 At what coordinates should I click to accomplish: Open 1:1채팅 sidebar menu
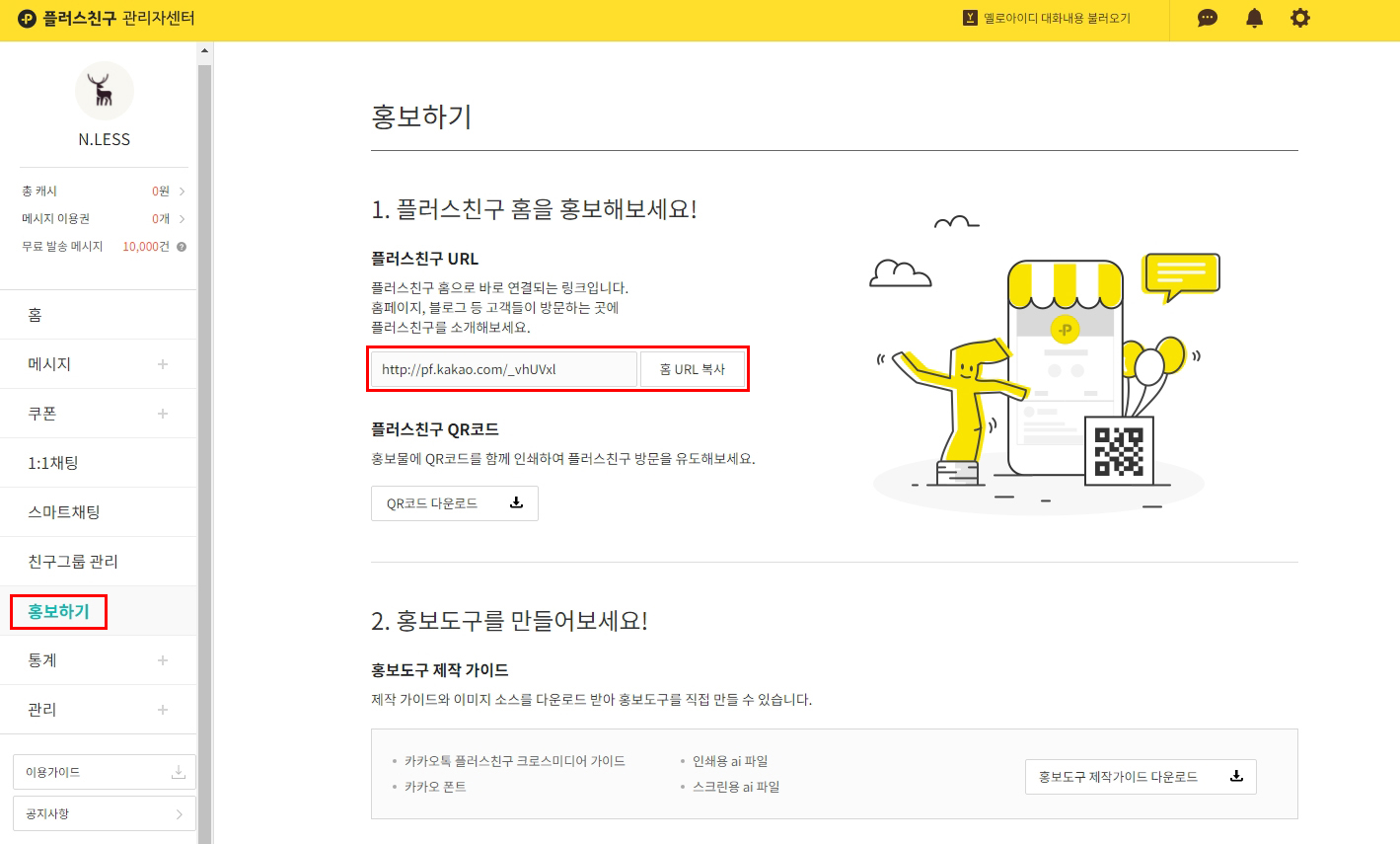click(x=99, y=463)
